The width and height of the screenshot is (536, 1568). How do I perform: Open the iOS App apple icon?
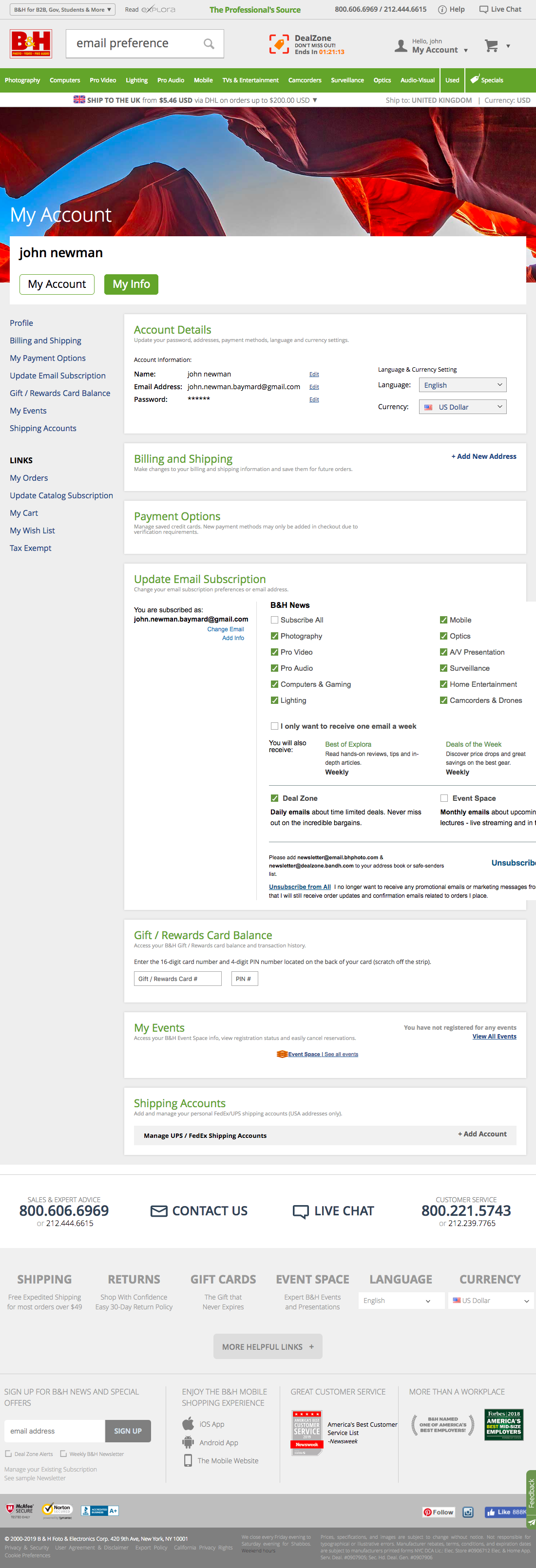(x=188, y=1423)
